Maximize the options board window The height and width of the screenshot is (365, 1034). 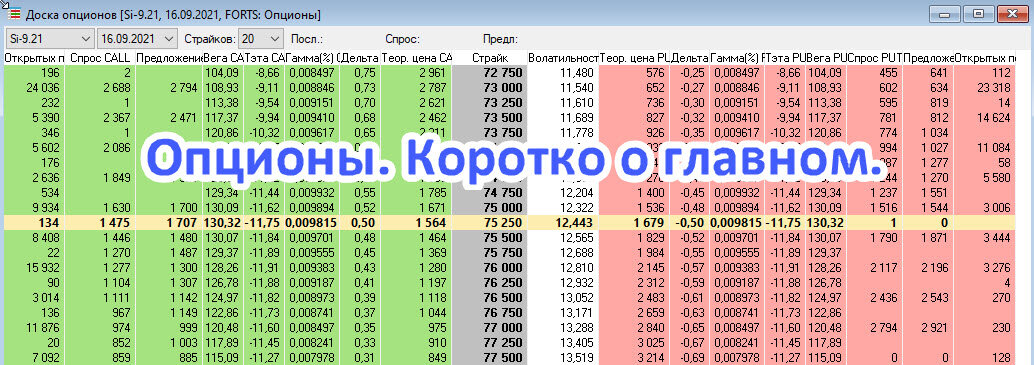pos(979,14)
